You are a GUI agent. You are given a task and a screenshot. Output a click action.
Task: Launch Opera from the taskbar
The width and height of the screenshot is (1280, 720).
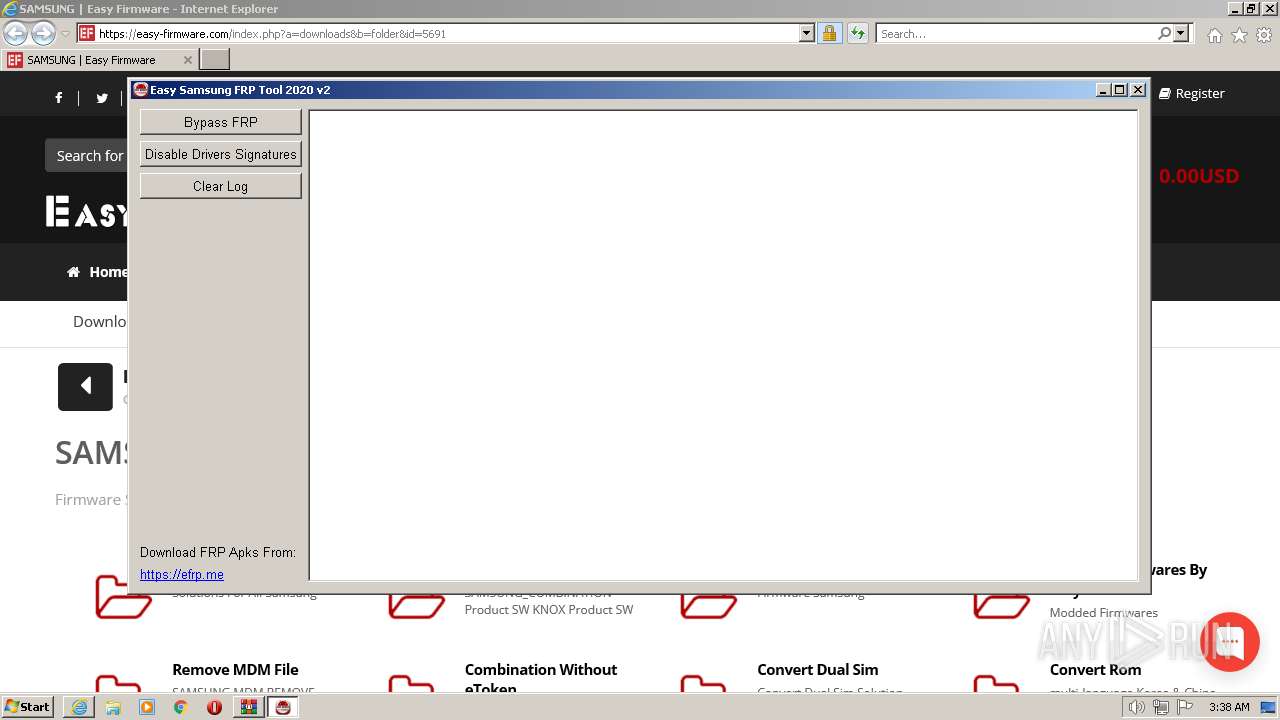[214, 707]
